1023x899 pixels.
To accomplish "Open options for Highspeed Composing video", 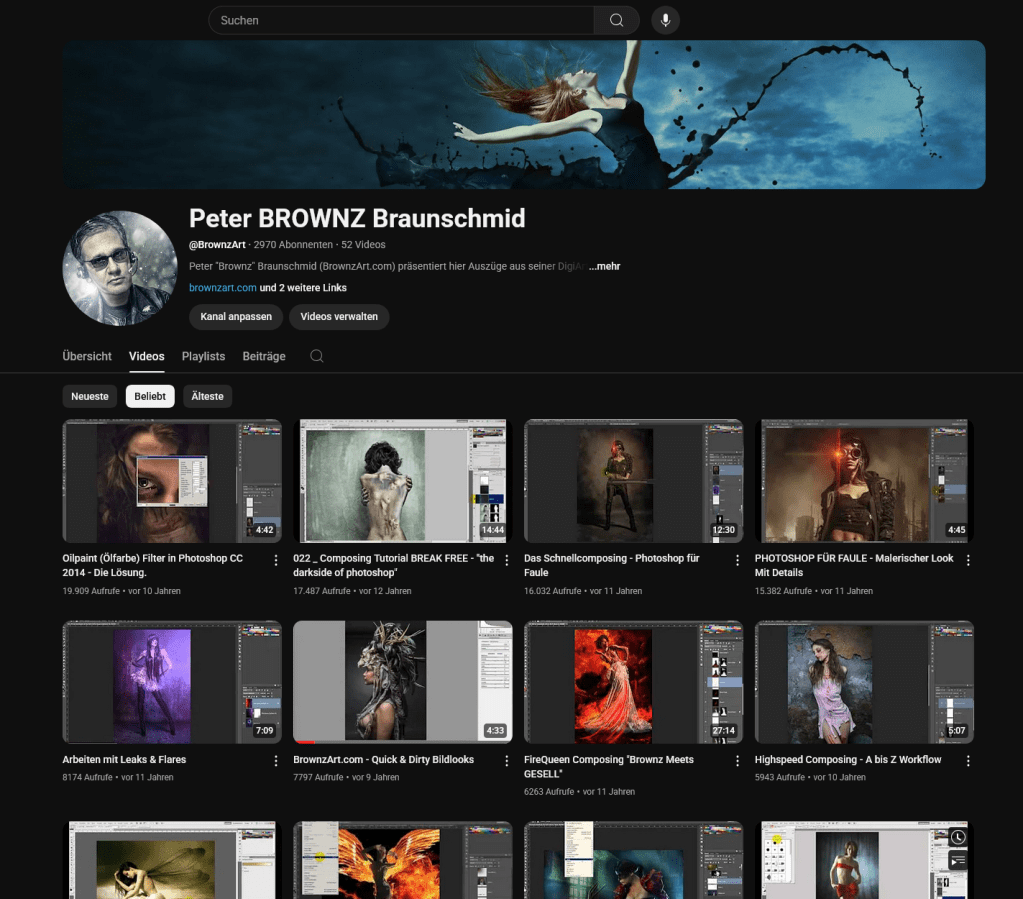I will (968, 761).
